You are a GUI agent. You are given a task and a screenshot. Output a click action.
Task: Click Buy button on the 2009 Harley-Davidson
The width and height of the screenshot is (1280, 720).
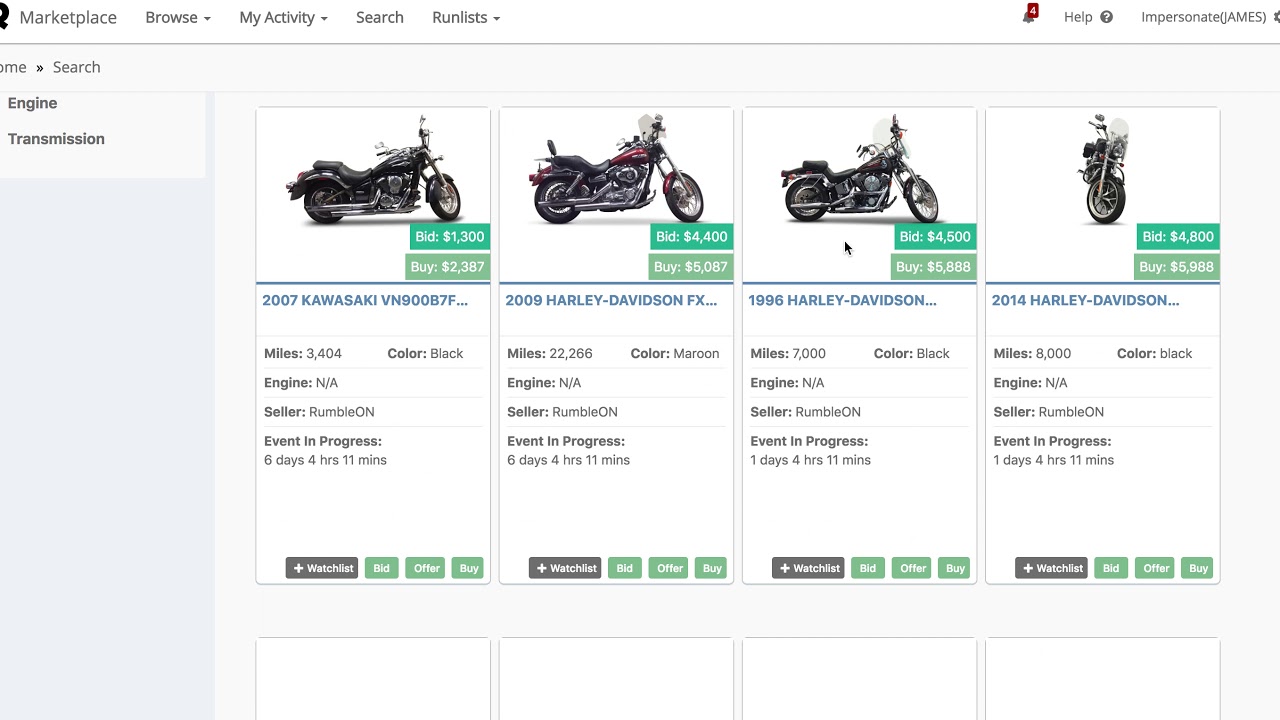pyautogui.click(x=712, y=568)
